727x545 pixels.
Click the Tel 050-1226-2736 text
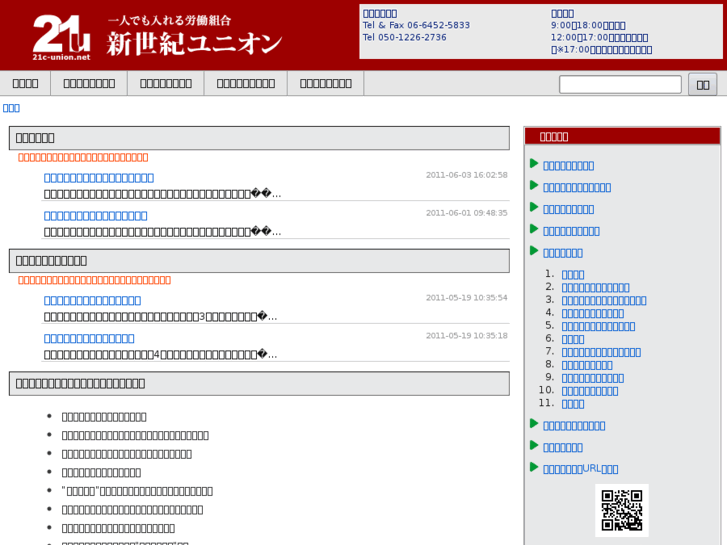[404, 37]
